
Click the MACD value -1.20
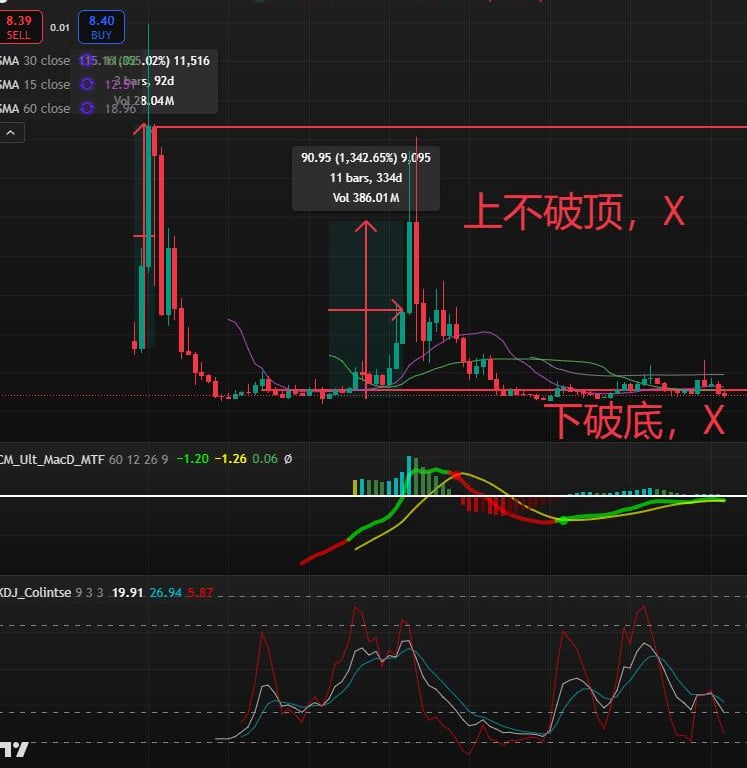pyautogui.click(x=193, y=459)
